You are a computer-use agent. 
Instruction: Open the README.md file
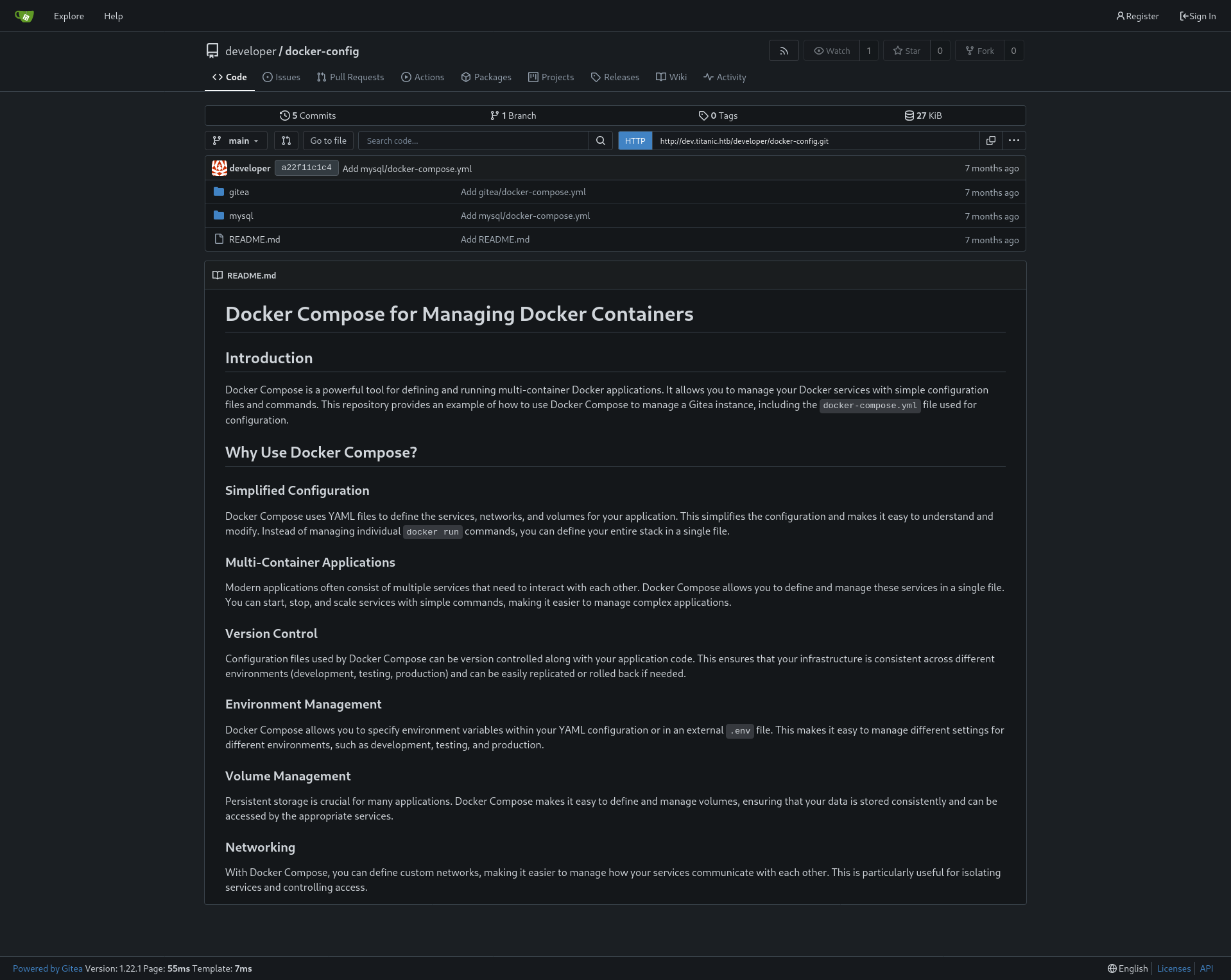click(x=254, y=239)
